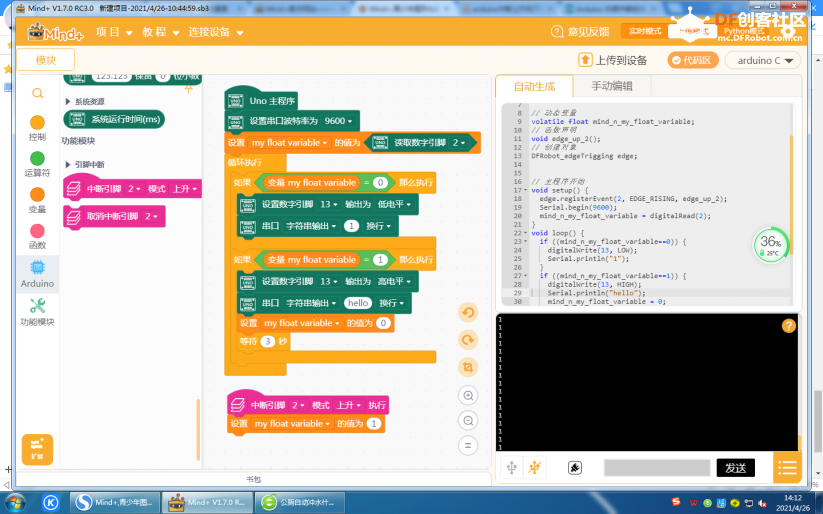823x514 pixels.
Task: Click the undo arrow on workspace
Action: pyautogui.click(x=468, y=313)
